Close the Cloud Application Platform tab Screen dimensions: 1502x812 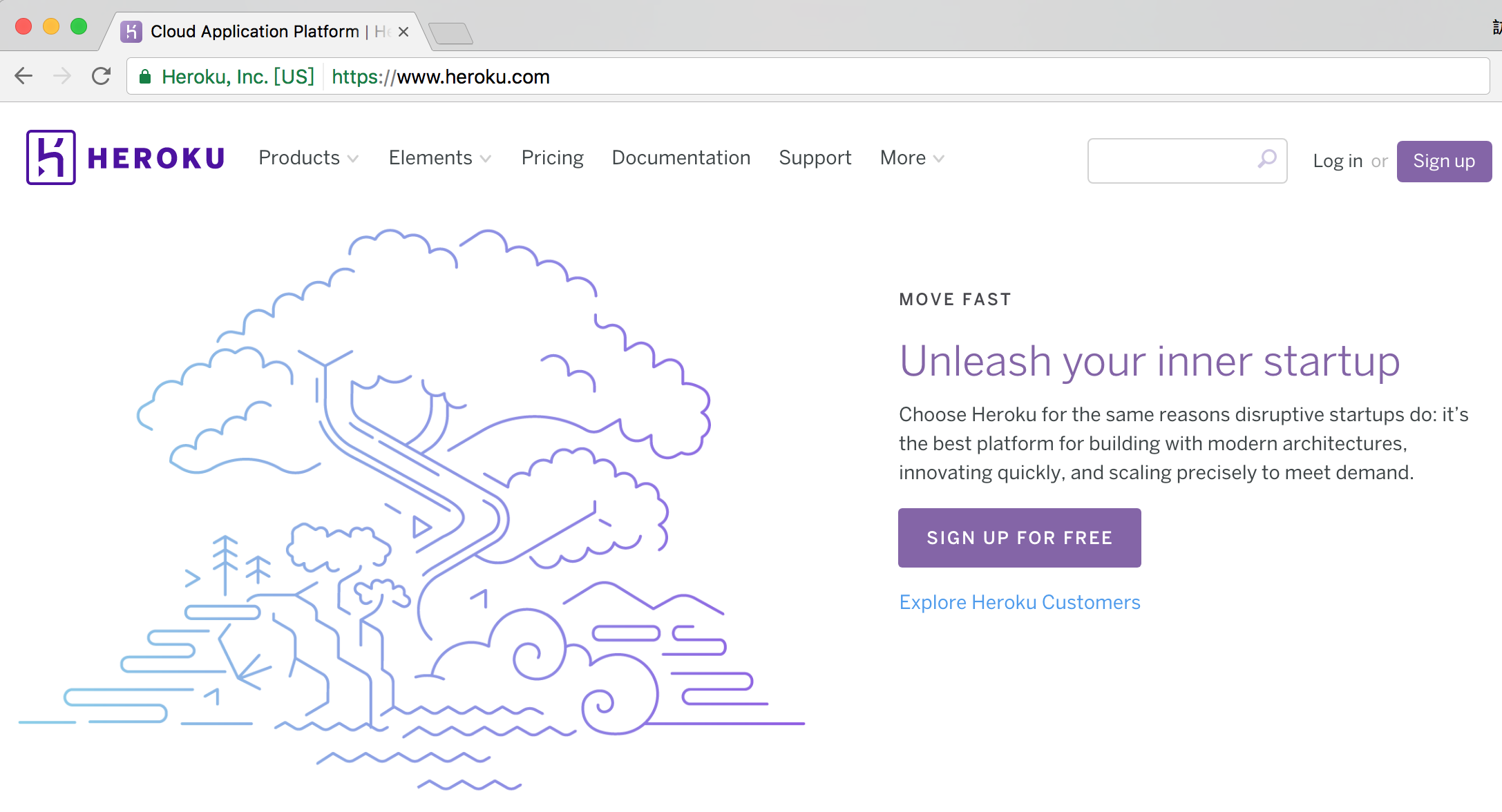click(404, 32)
